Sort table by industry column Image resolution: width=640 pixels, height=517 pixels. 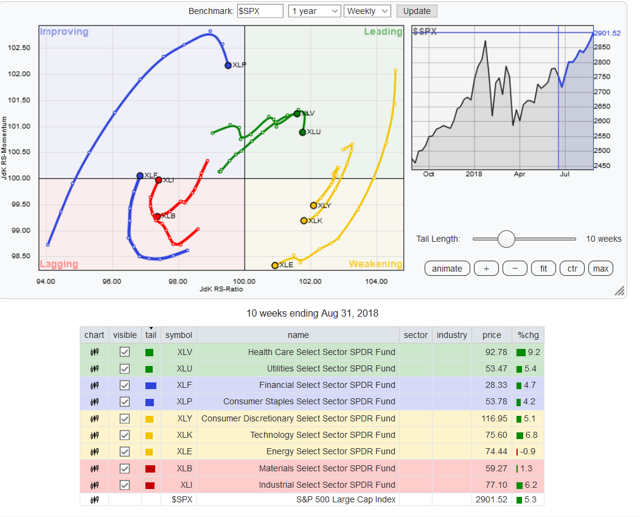click(x=451, y=335)
